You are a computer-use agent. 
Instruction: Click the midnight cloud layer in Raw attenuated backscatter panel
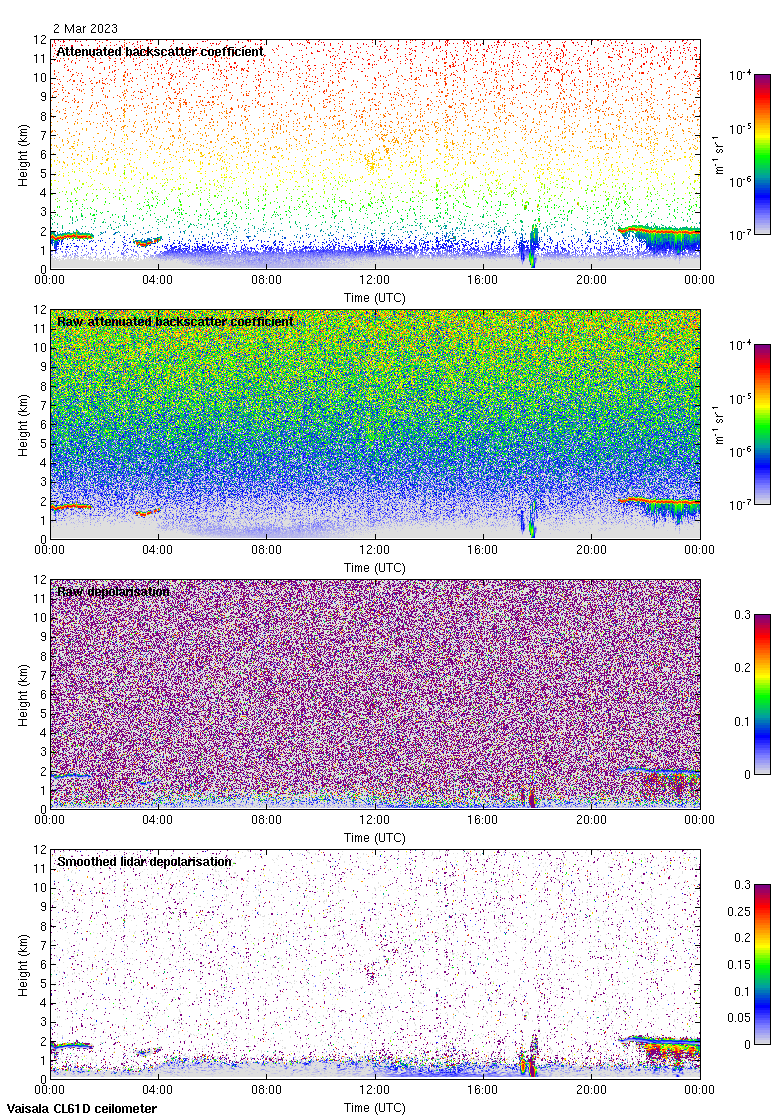tap(71, 506)
